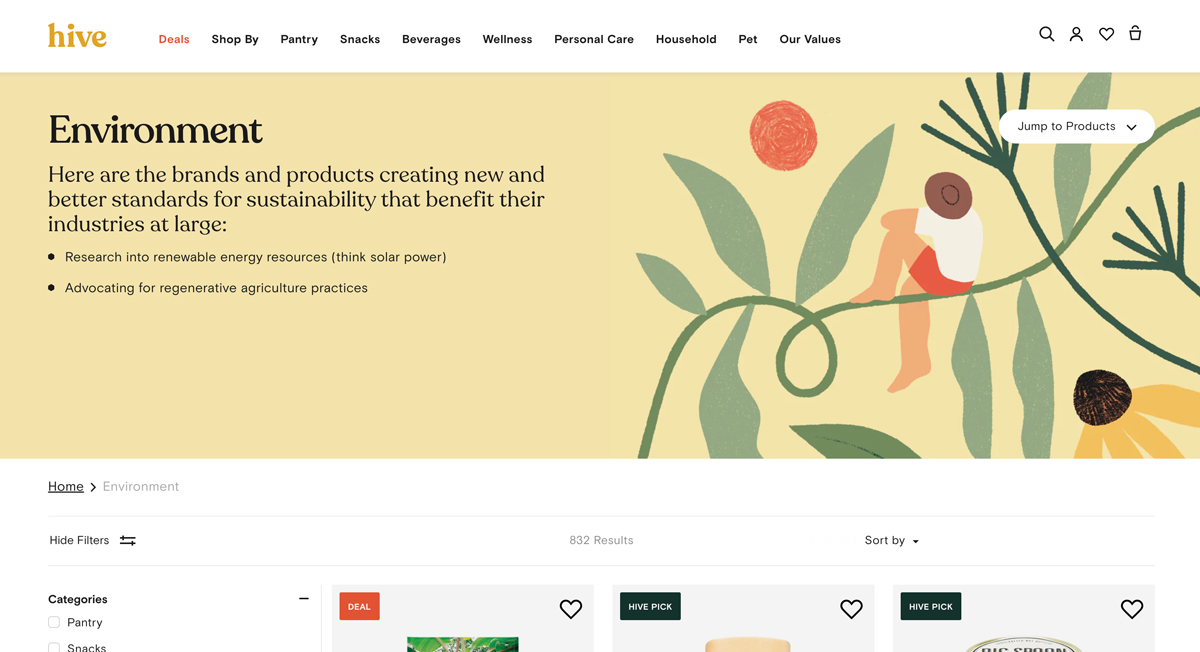Open the Personal Care menu
The height and width of the screenshot is (652, 1200).
594,39
